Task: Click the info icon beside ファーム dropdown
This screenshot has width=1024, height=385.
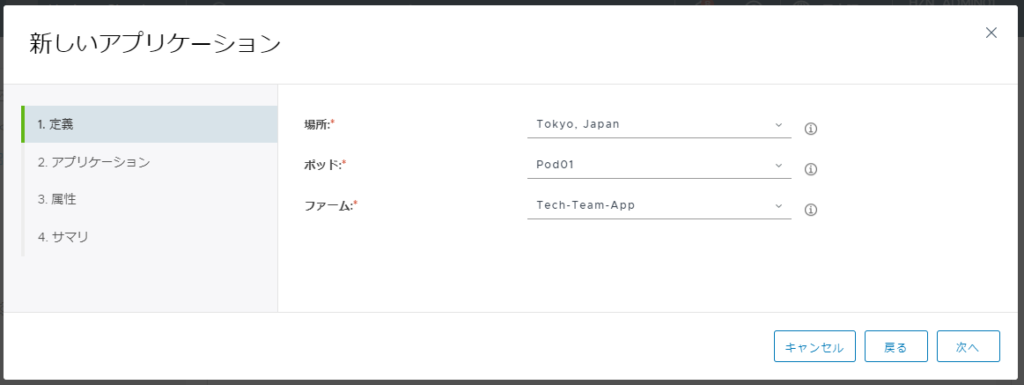Action: click(811, 210)
